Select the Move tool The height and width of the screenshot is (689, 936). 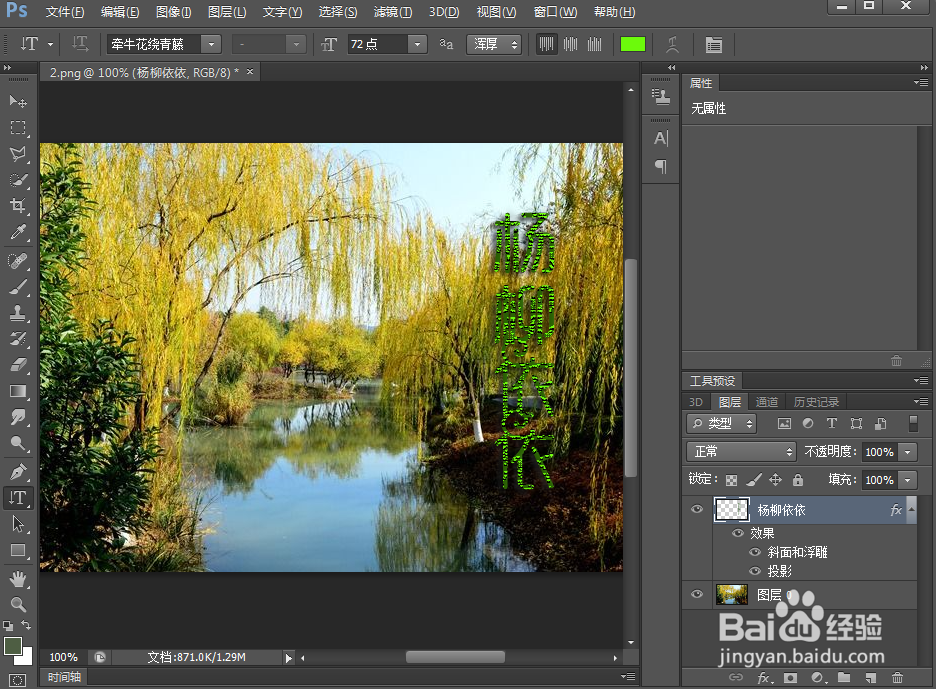[x=18, y=101]
